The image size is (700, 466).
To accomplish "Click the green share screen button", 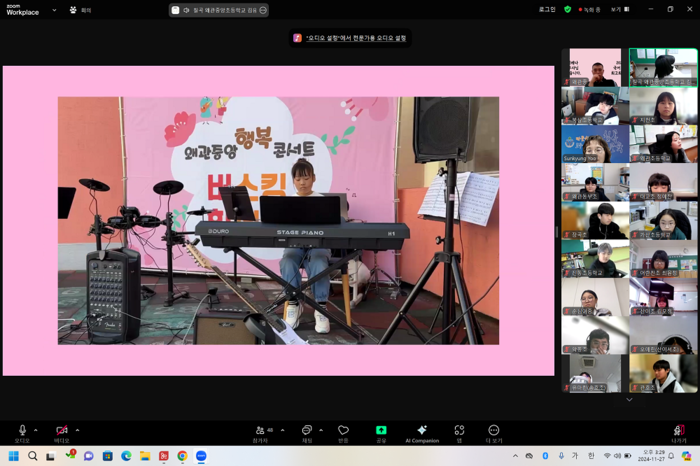I will point(381,432).
